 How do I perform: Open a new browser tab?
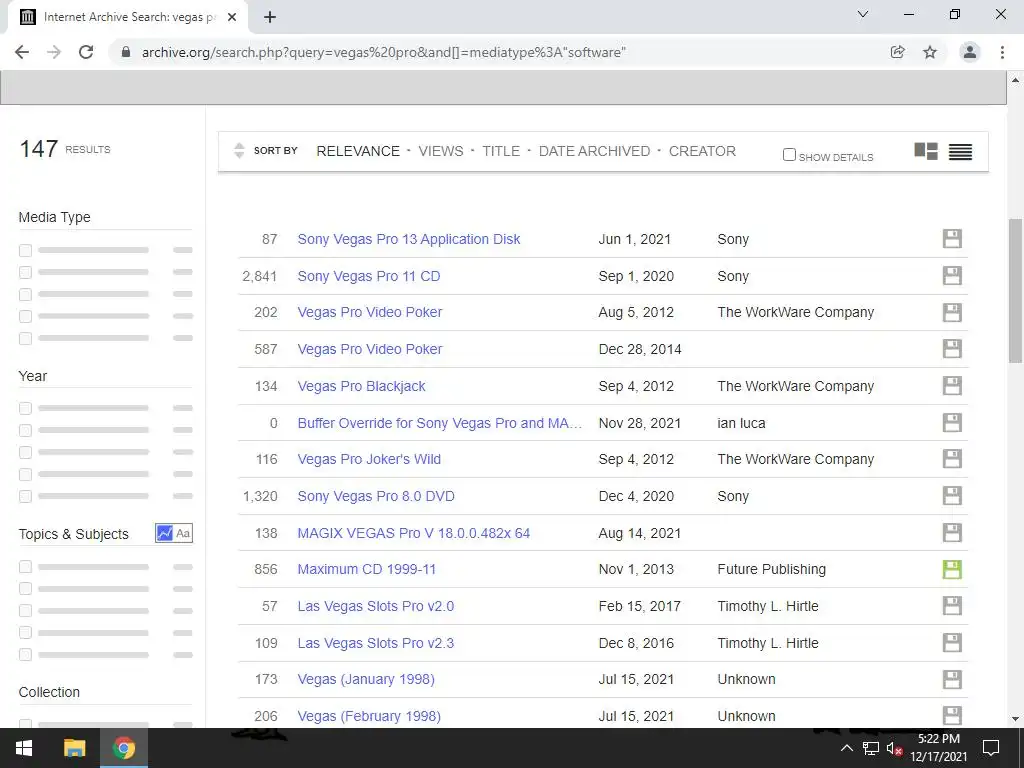(270, 17)
